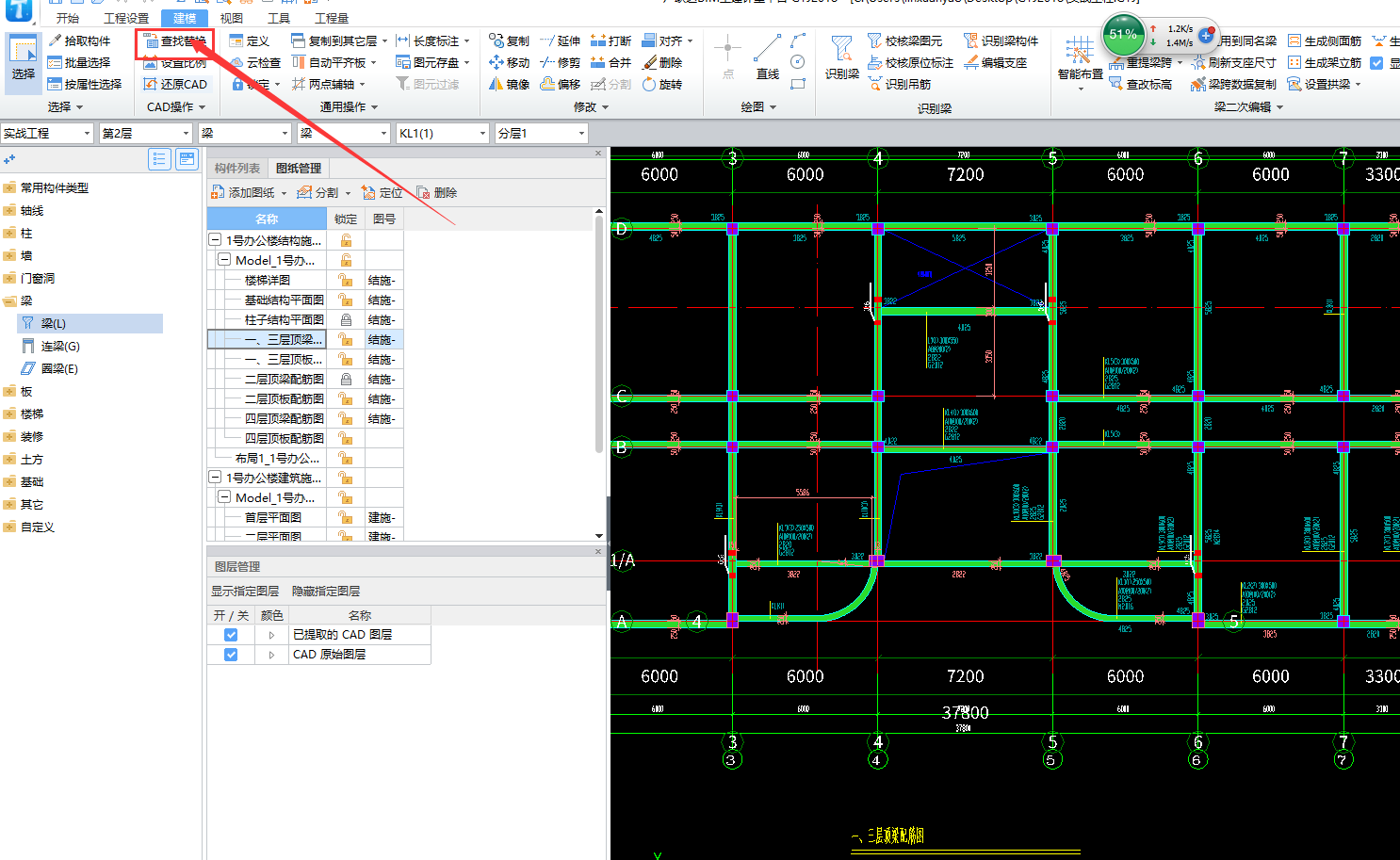Click the 51% memory usage indicator
Image resolution: width=1400 pixels, height=860 pixels.
click(x=1123, y=34)
